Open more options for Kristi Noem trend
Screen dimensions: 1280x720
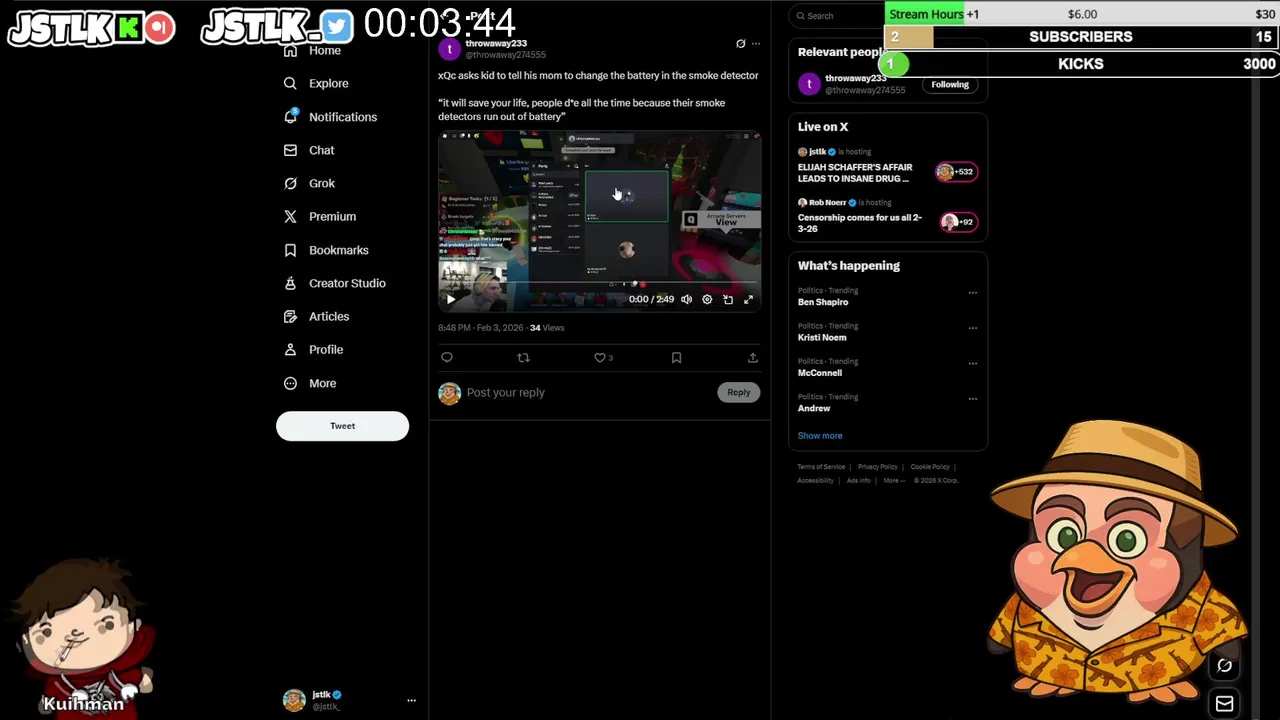(x=972, y=328)
